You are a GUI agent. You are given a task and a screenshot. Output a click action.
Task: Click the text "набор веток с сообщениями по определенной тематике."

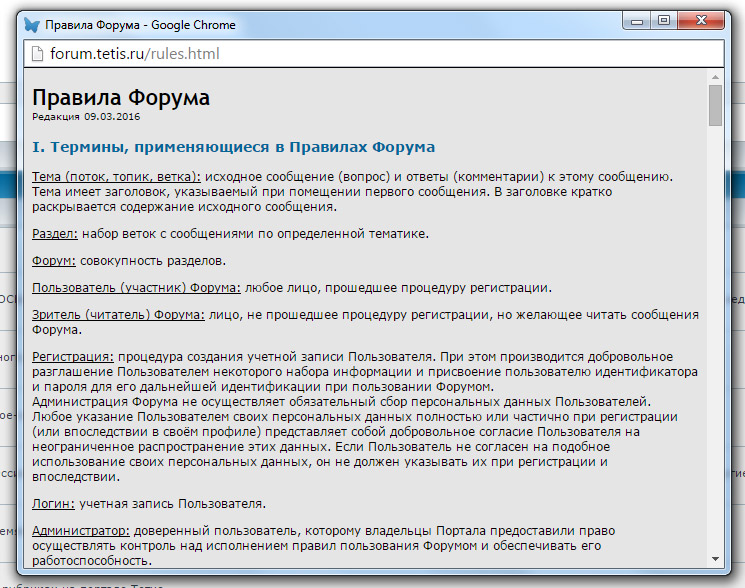tap(255, 234)
